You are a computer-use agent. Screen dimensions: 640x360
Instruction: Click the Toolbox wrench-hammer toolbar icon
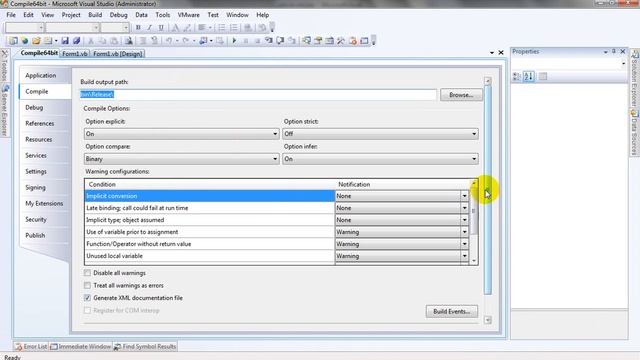(x=341, y=41)
